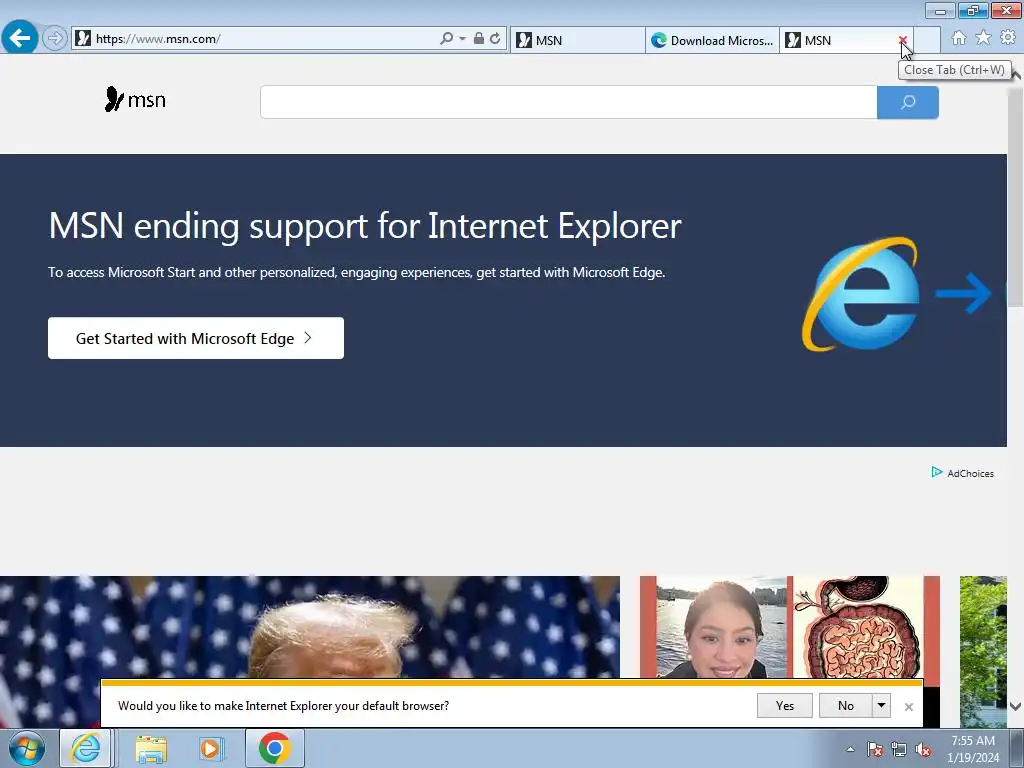Open the Favorites star icon
The image size is (1024, 768).
click(983, 38)
